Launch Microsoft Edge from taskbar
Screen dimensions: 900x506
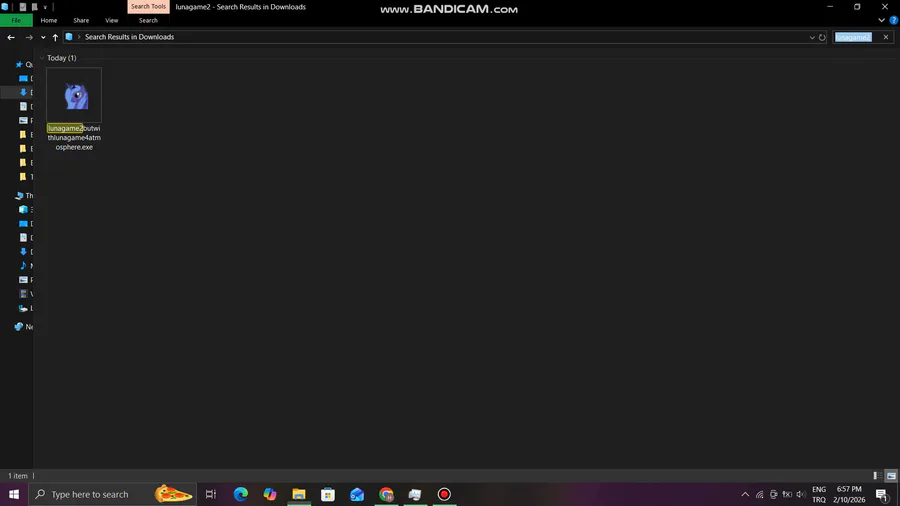pos(241,494)
